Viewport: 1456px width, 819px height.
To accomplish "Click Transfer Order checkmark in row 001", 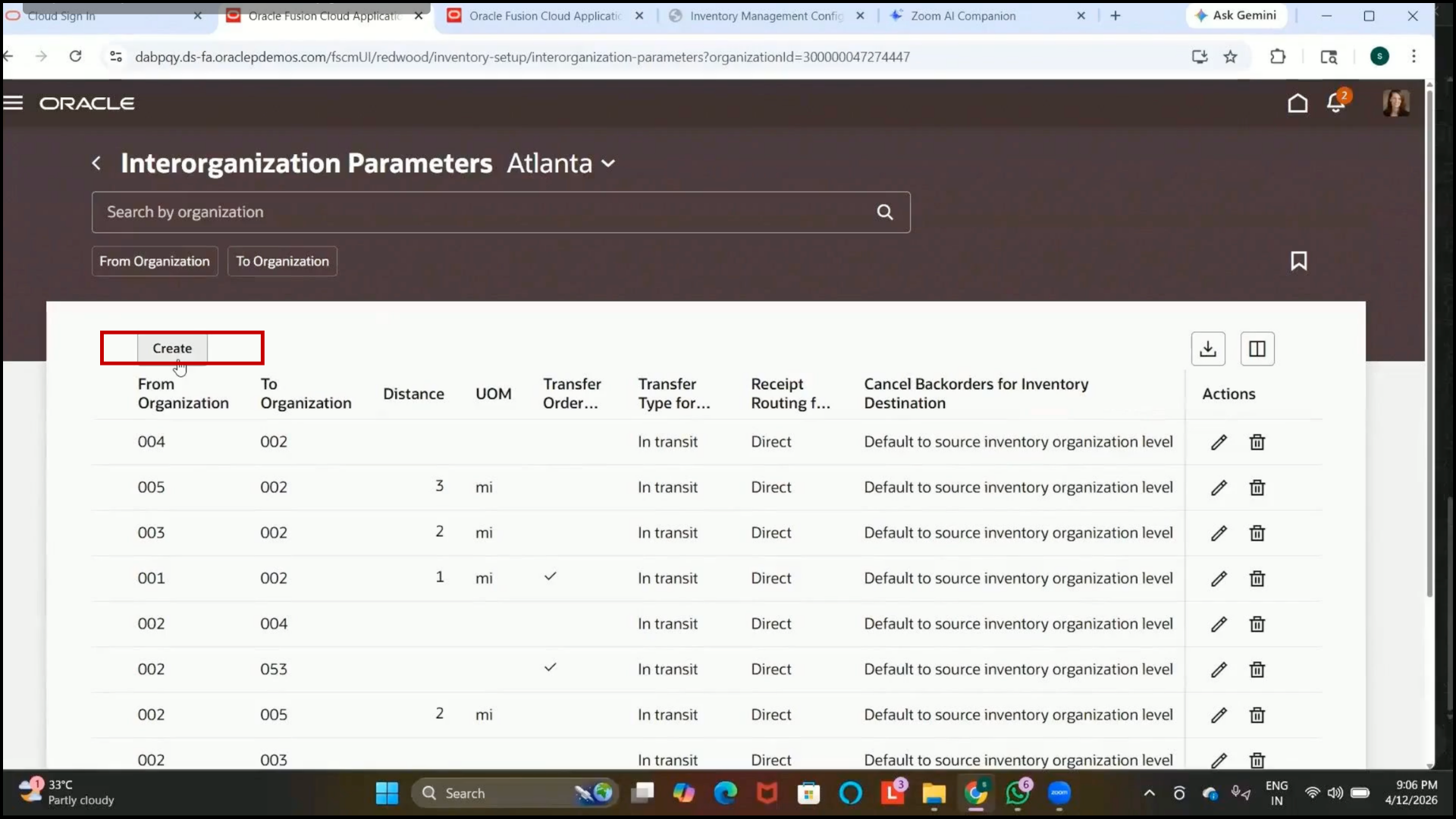I will tap(551, 576).
